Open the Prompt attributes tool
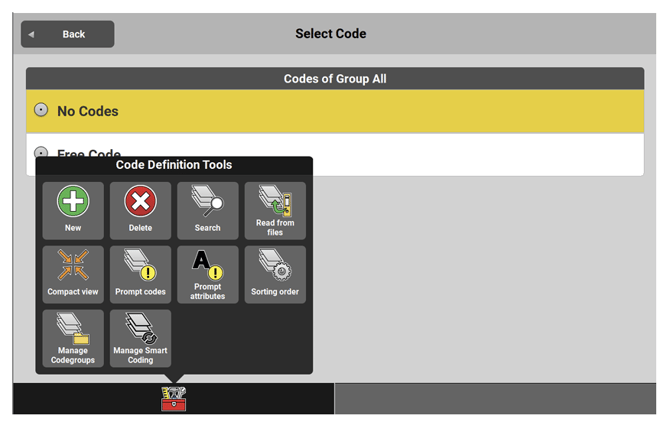The width and height of the screenshot is (670, 422). click(207, 274)
